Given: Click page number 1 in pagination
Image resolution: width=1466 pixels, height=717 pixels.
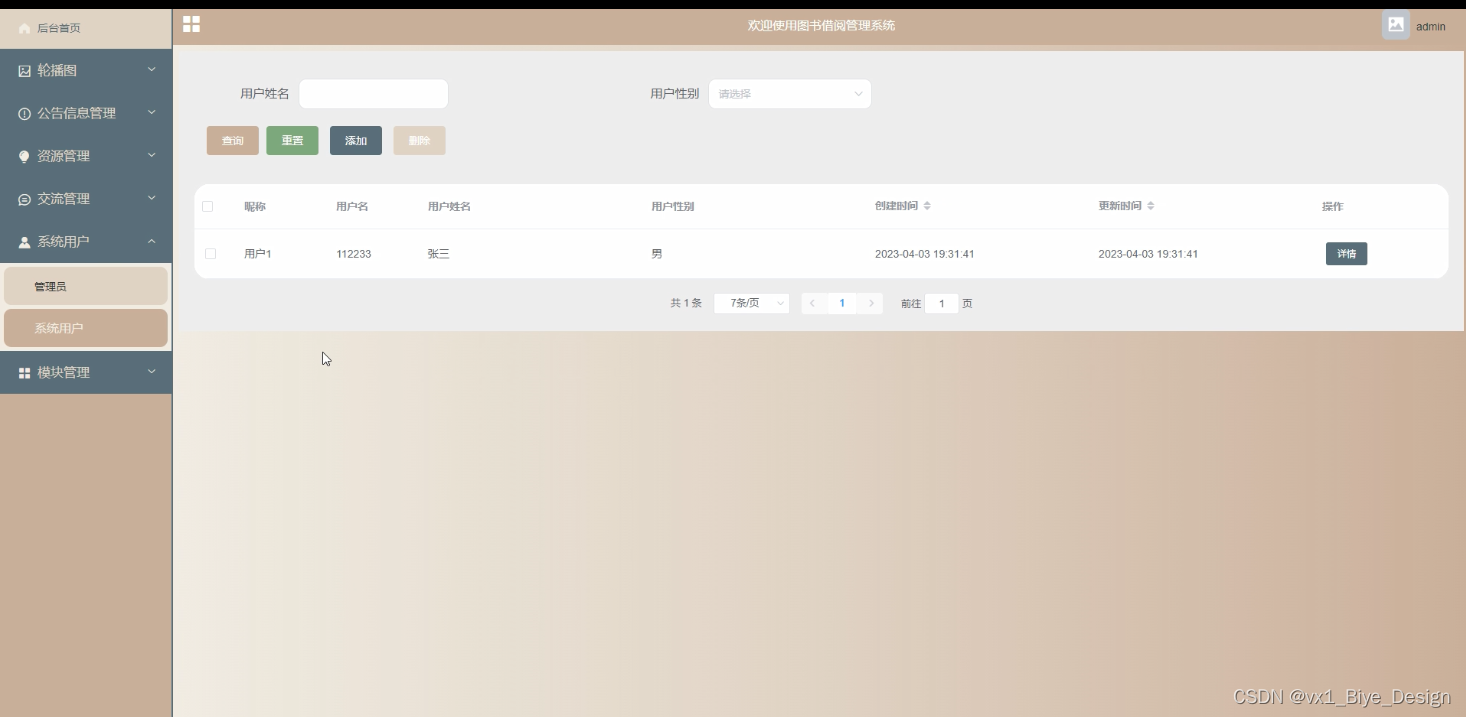Looking at the screenshot, I should [842, 303].
